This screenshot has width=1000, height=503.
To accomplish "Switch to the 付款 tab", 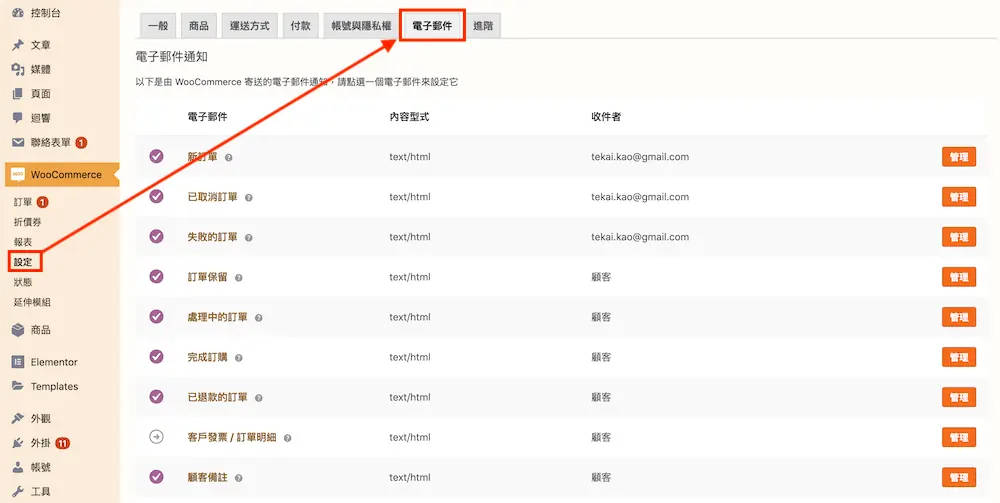I will (x=300, y=26).
